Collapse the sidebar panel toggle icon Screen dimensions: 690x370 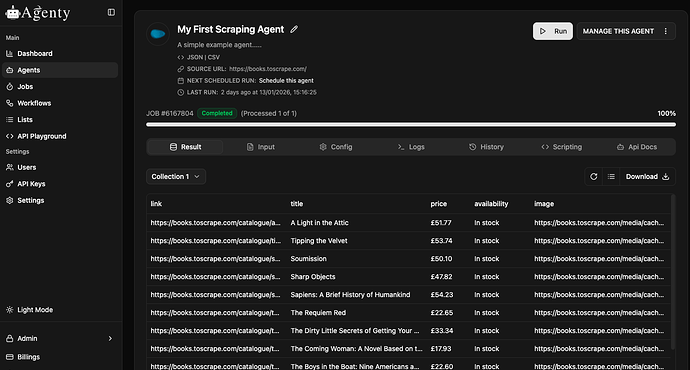[111, 12]
